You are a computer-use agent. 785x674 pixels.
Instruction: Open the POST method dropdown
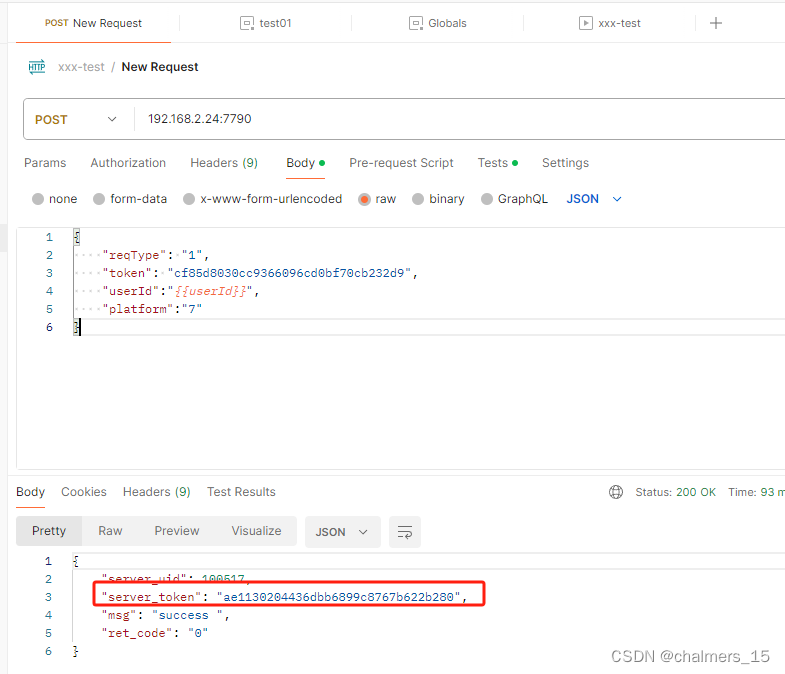77,119
